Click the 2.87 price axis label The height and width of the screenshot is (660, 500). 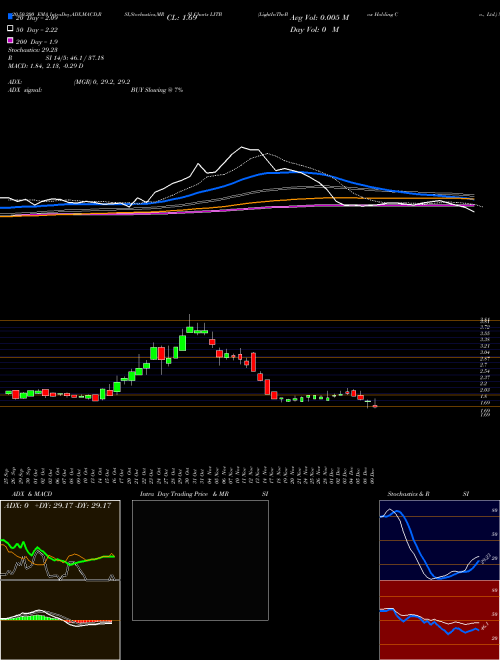point(485,358)
